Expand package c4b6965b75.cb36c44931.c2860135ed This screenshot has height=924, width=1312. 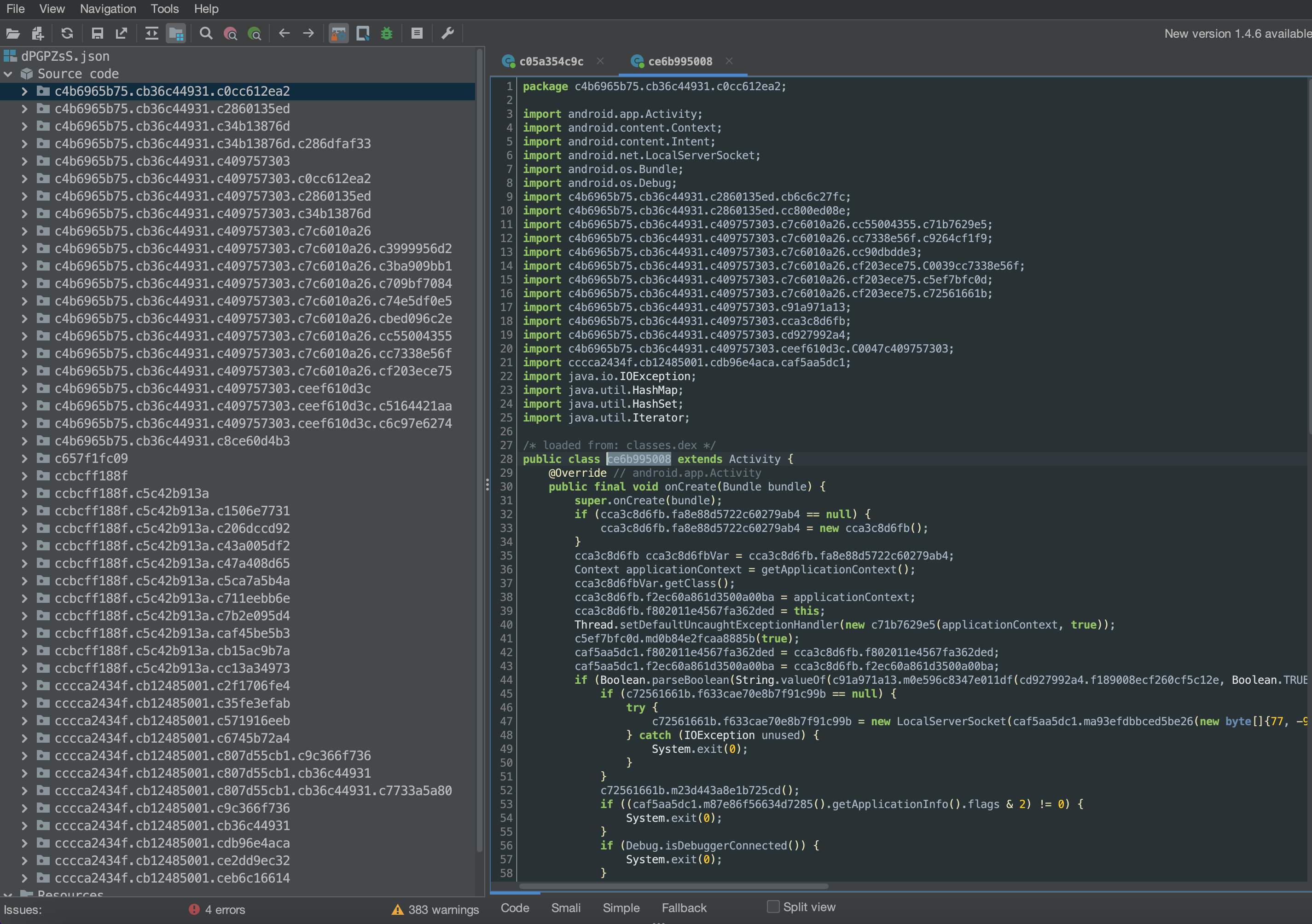24,109
